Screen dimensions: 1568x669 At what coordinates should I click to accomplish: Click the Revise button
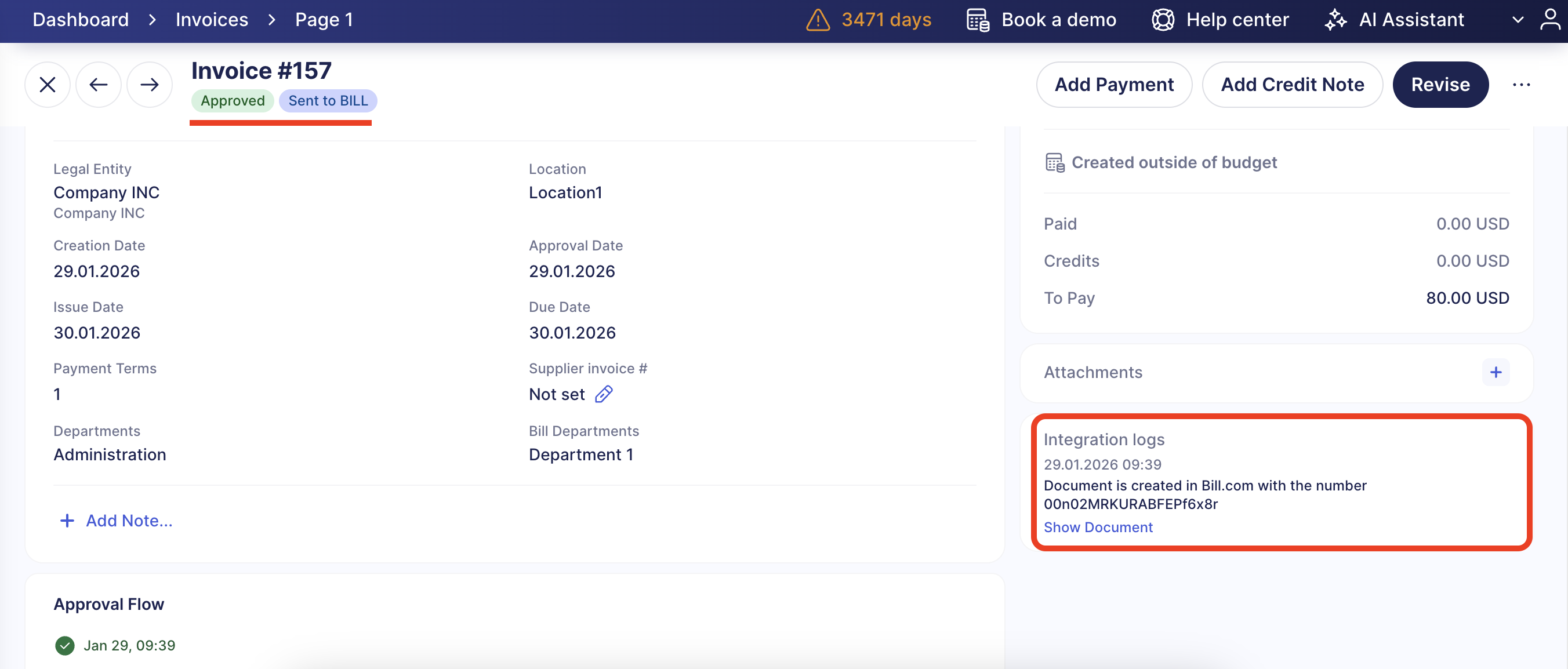tap(1440, 85)
